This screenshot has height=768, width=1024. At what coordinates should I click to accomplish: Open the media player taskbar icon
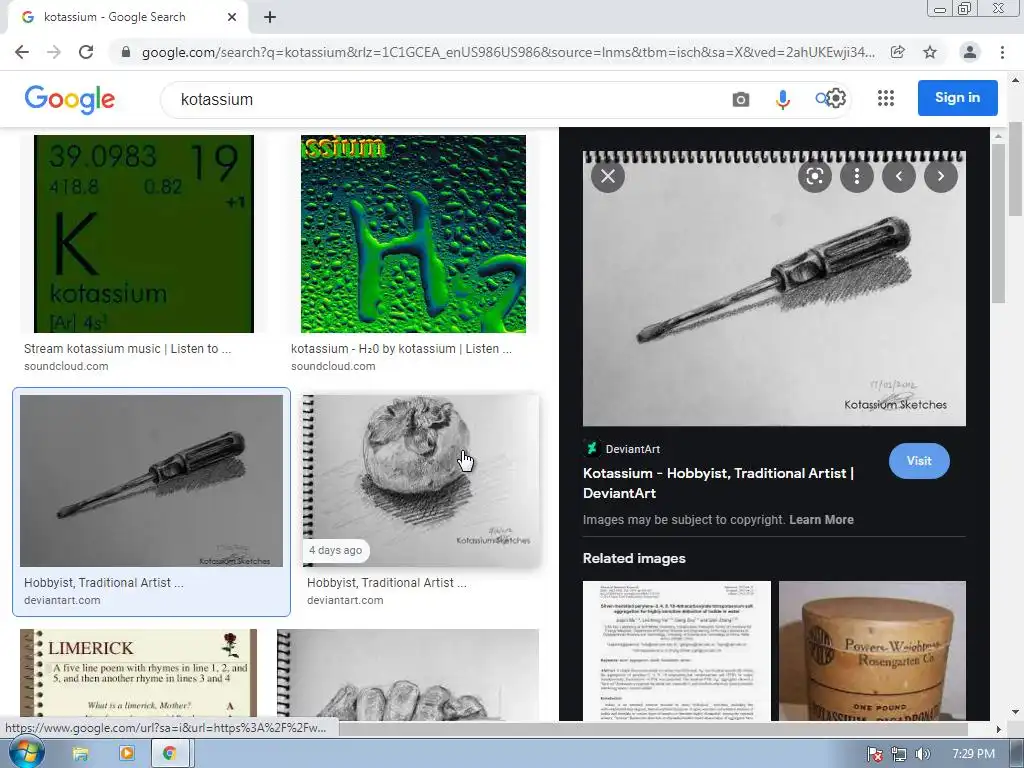point(127,754)
